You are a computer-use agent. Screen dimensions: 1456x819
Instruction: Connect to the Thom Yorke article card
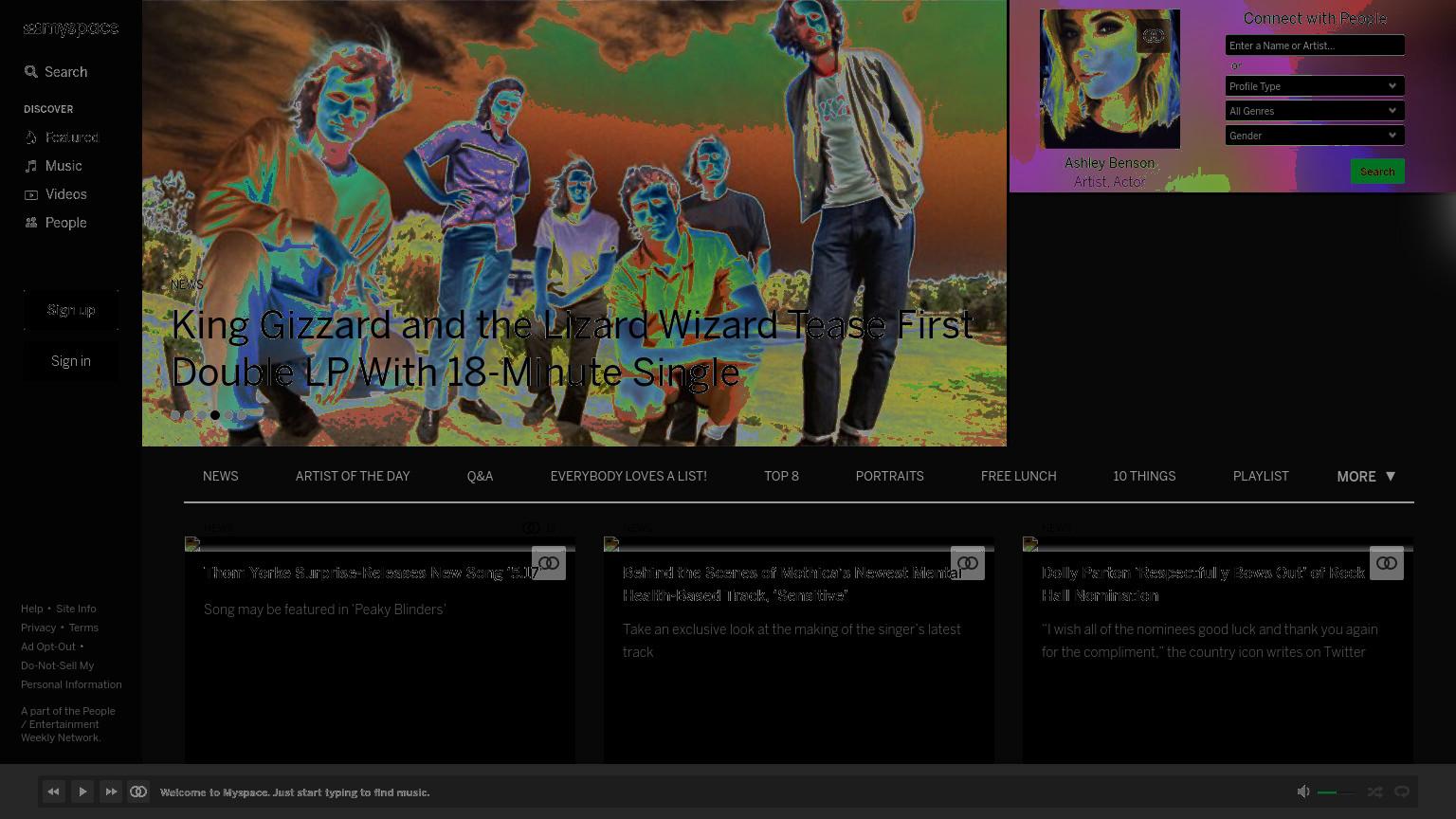point(549,563)
